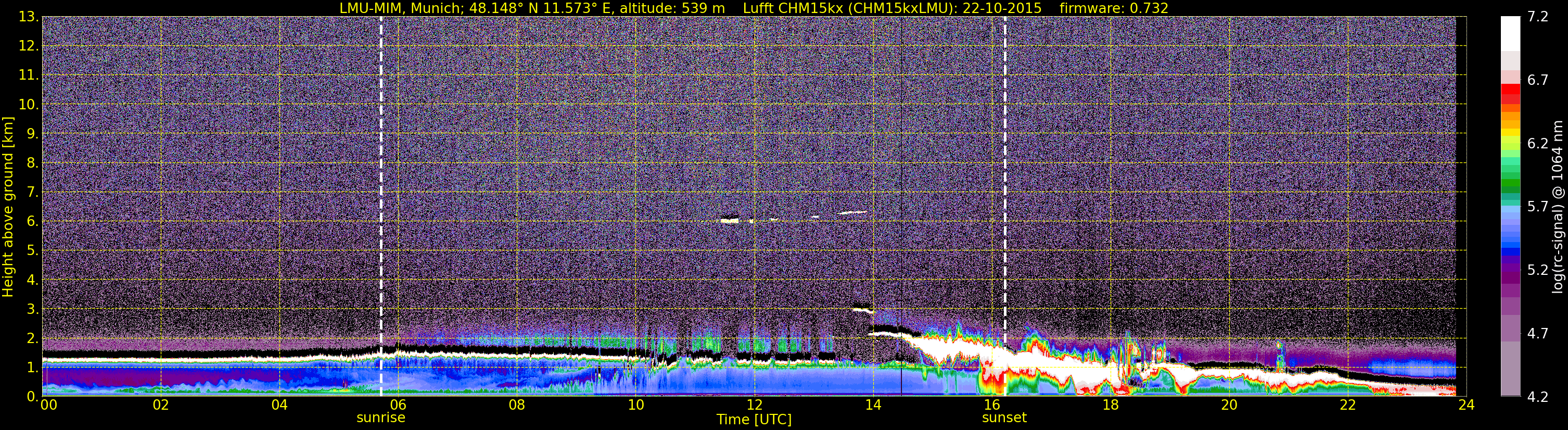Click the time axis tick label 00
Image resolution: width=1568 pixels, height=430 pixels.
[x=49, y=405]
